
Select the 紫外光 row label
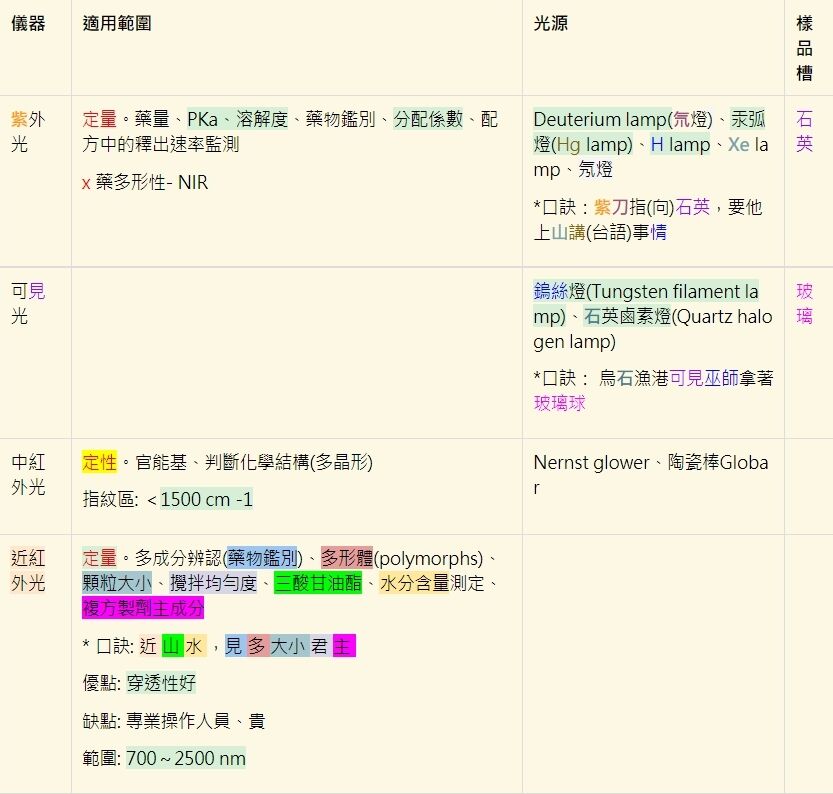tap(28, 132)
